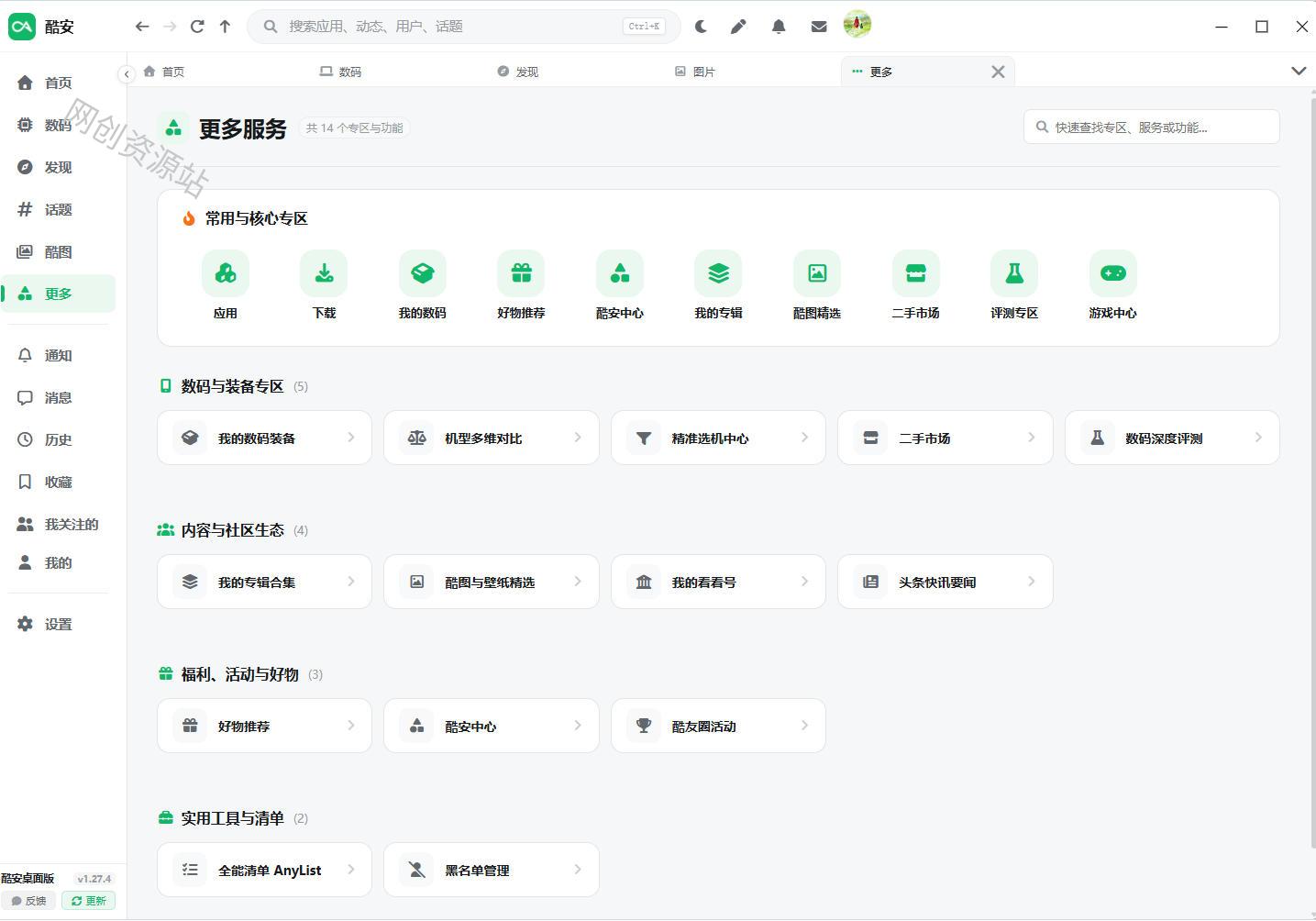
Task: Focus the 快速查找专区 search field
Action: (1152, 128)
